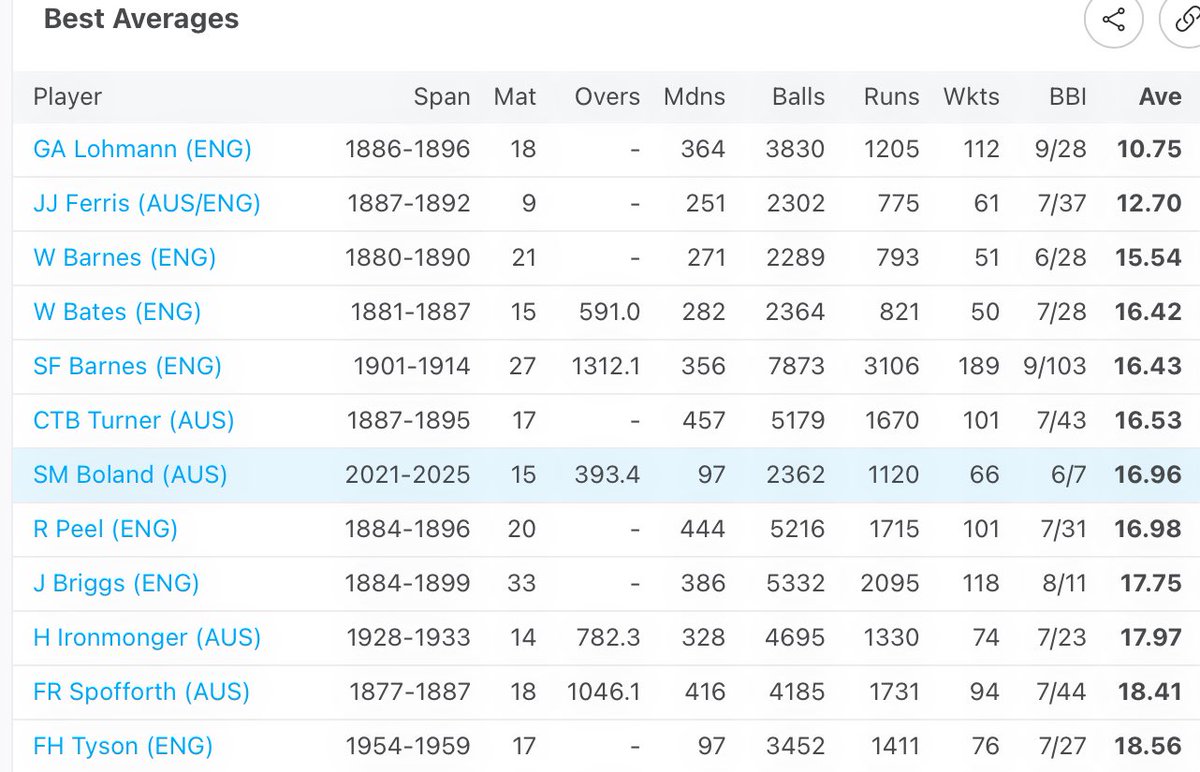Screen dimensions: 1200x772
Task: Click the share icon button
Action: pyautogui.click(x=1112, y=19)
